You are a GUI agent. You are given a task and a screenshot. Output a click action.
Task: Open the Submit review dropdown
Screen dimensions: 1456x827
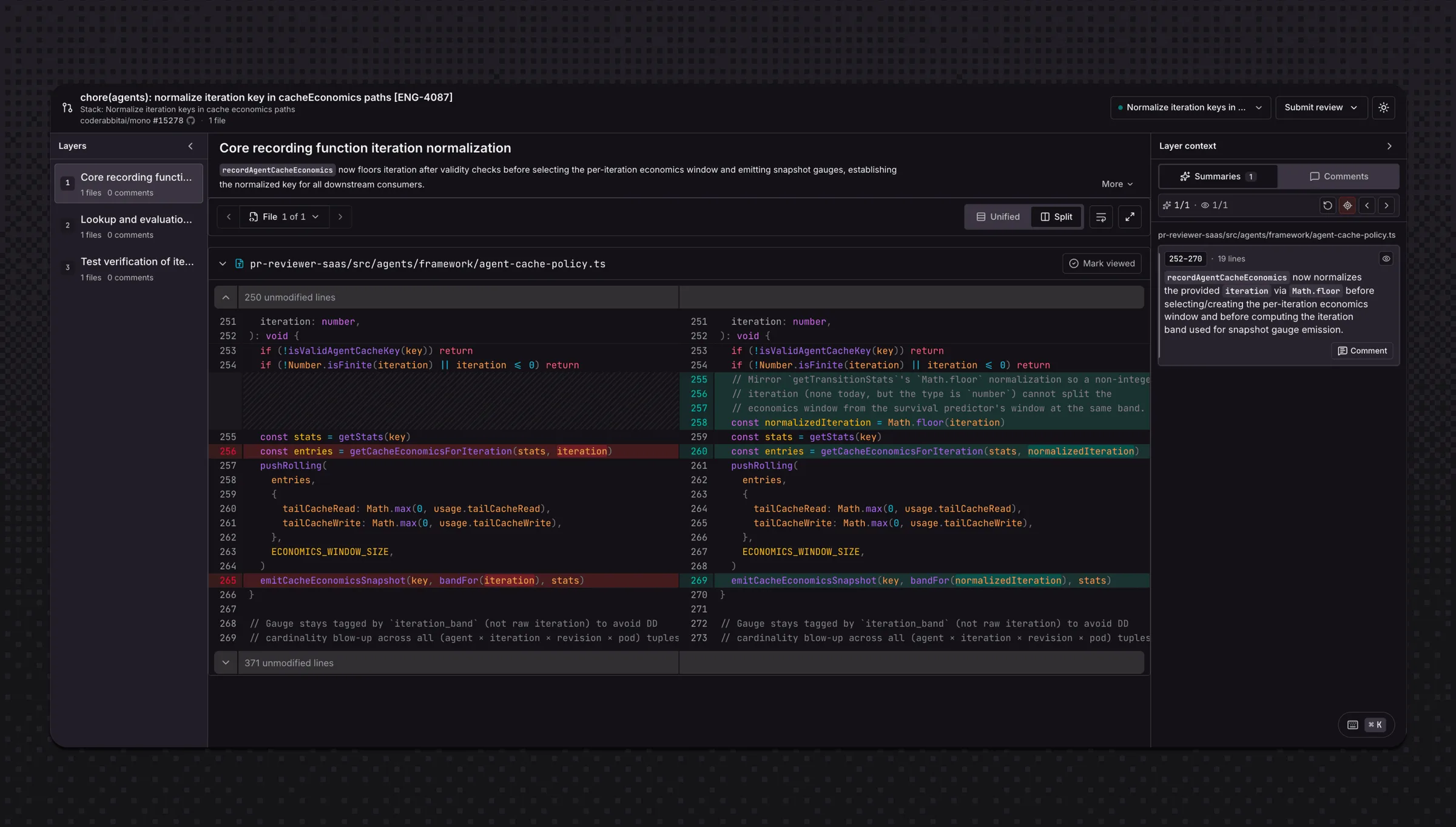[1321, 107]
